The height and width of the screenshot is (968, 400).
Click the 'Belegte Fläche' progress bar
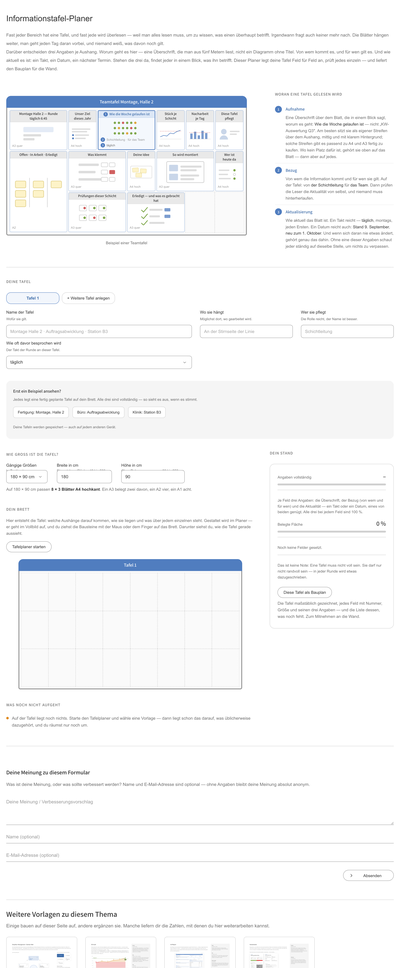point(331,531)
